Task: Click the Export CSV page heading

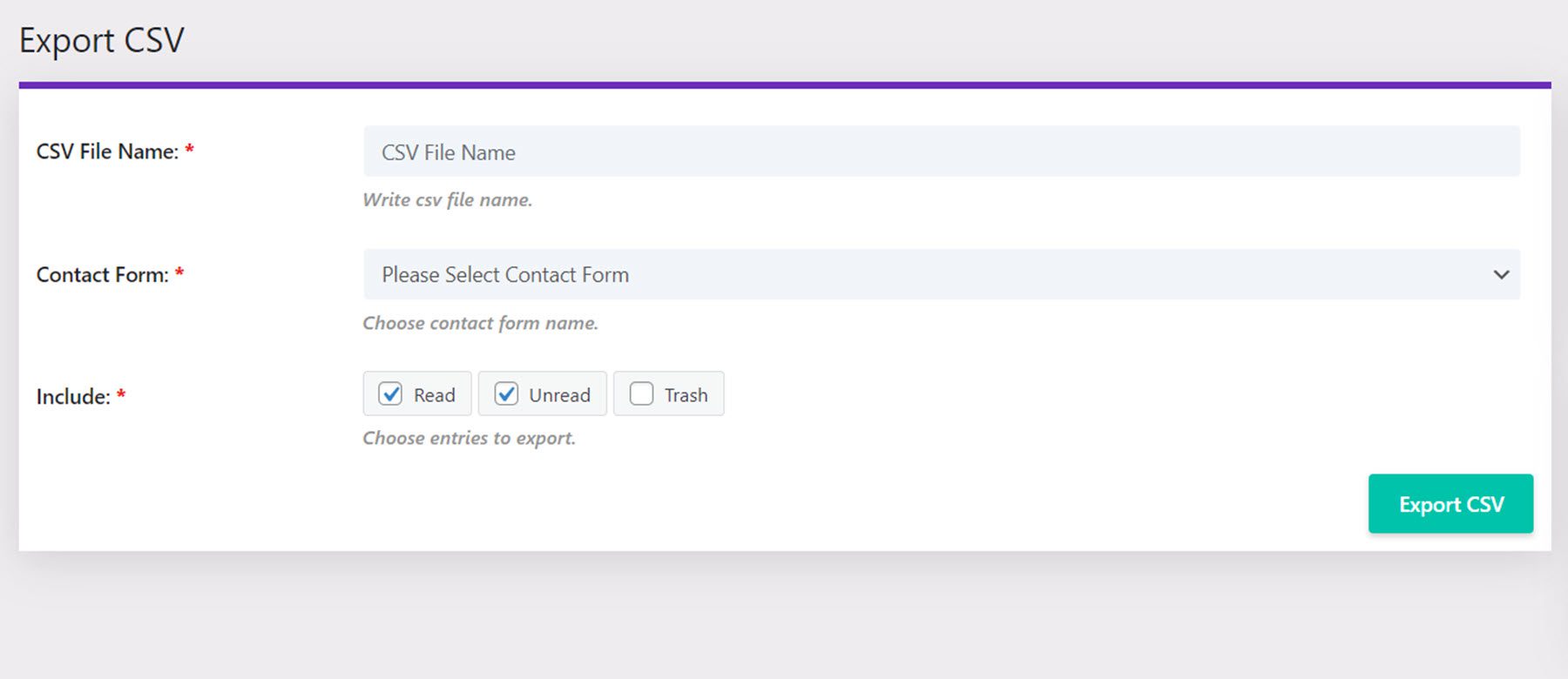Action: [x=102, y=40]
